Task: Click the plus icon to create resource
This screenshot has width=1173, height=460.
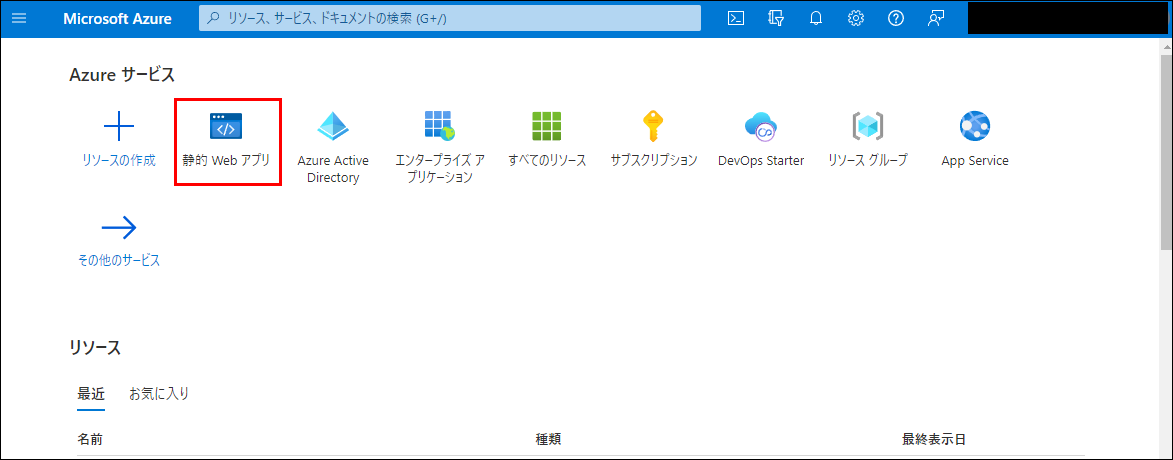Action: 119,126
